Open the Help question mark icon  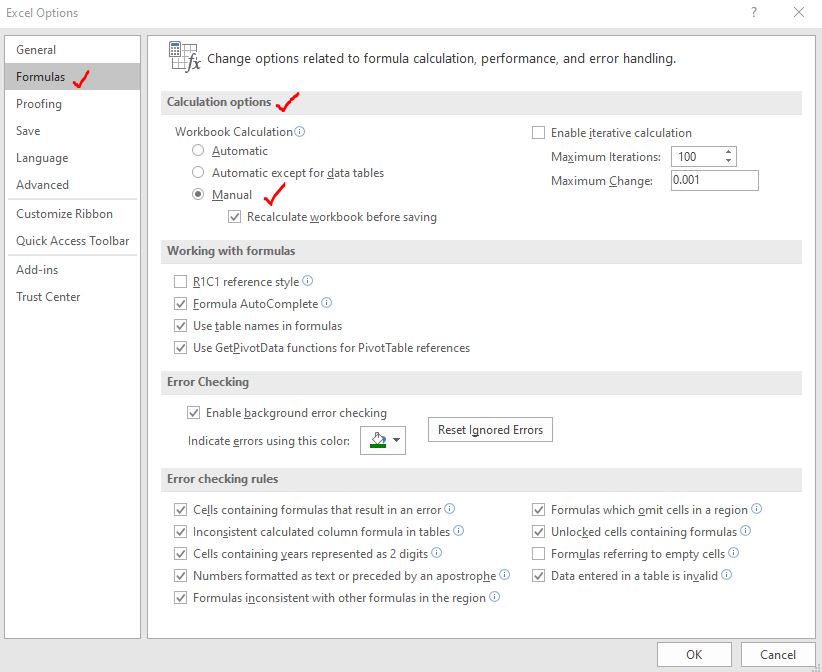(754, 12)
